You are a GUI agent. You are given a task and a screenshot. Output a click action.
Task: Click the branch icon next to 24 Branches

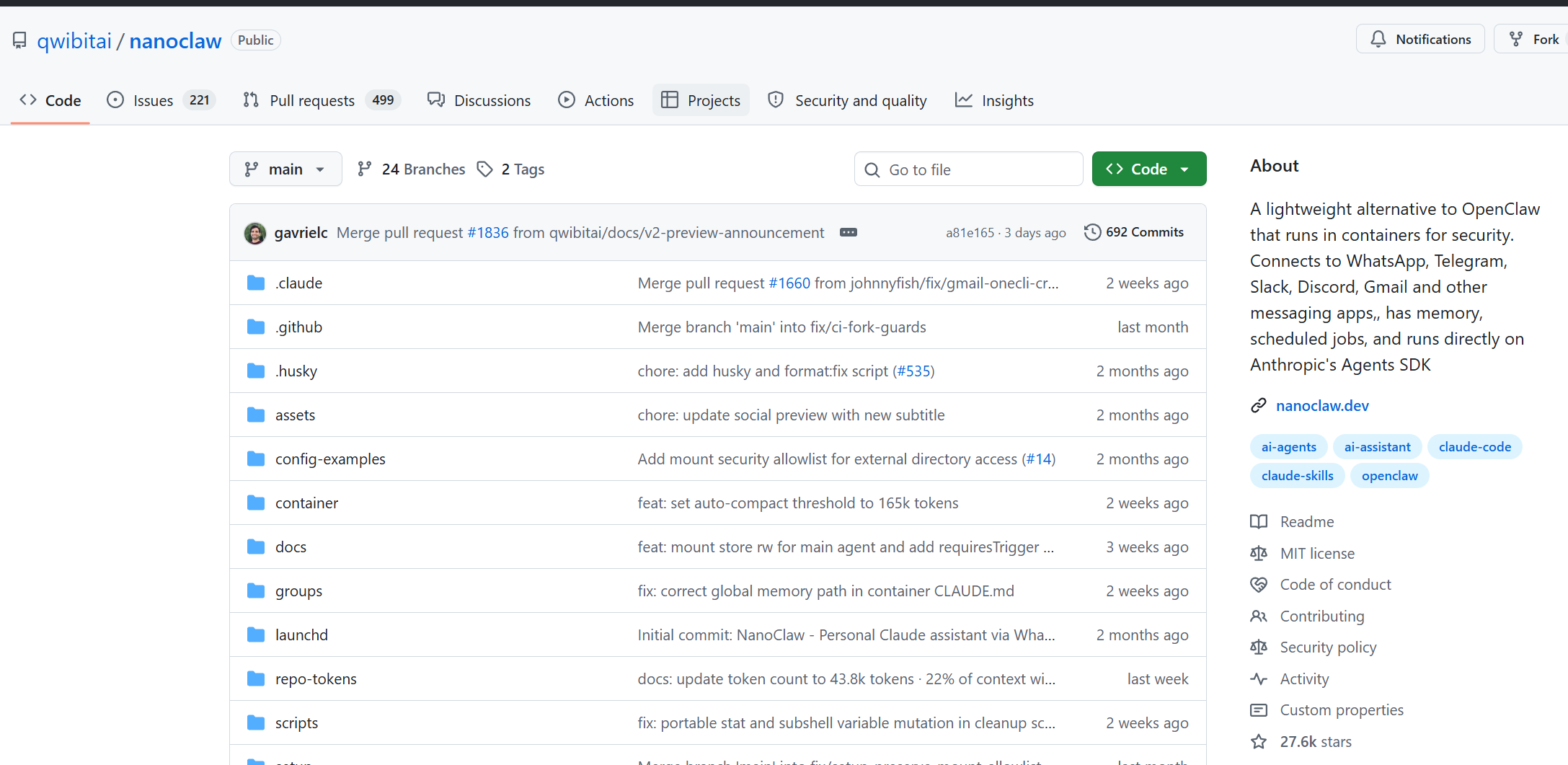[365, 169]
